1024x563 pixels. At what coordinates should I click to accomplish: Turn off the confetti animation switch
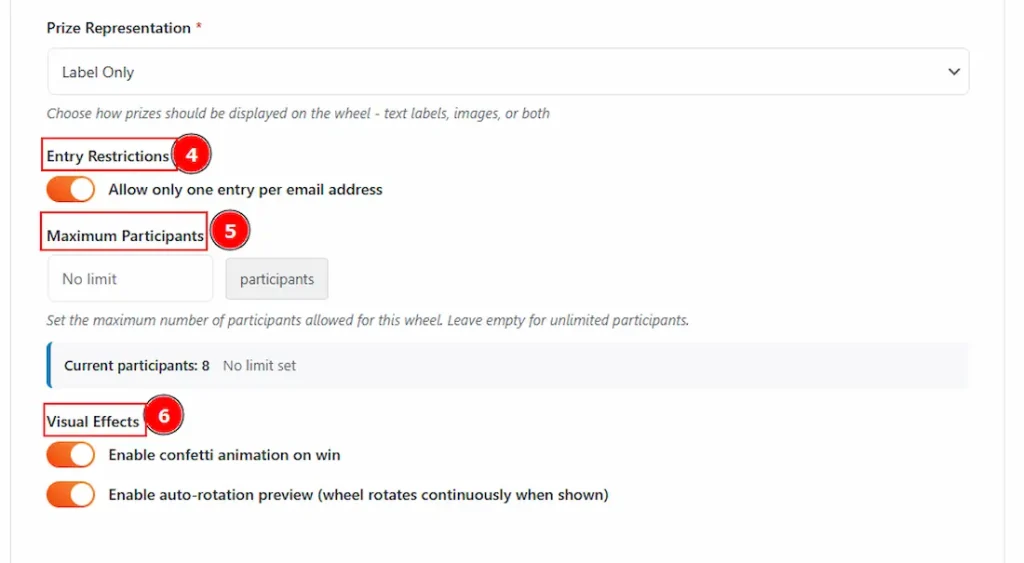coord(71,455)
